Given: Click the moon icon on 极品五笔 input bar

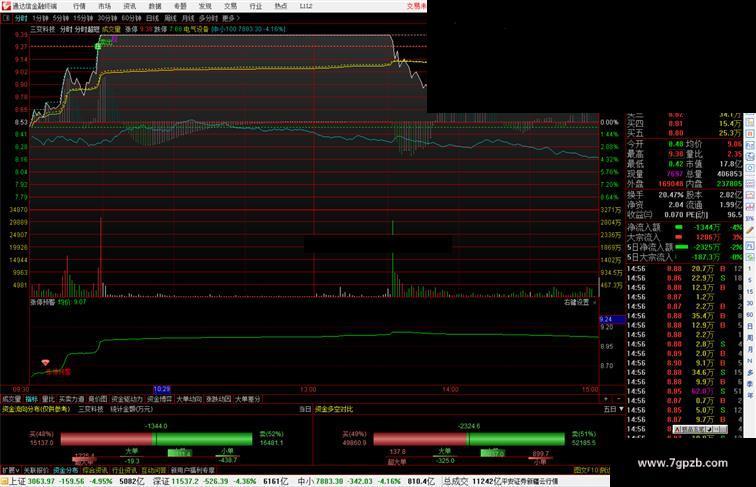Looking at the screenshot, I should pyautogui.click(x=709, y=429).
